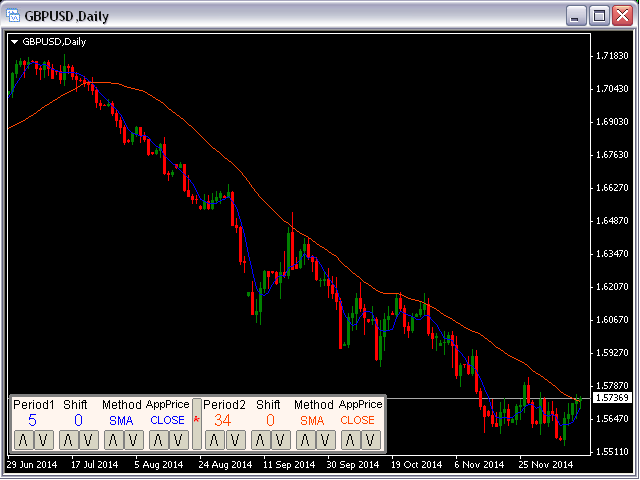Image resolution: width=640 pixels, height=480 pixels.
Task: Expand the GBPUSD,Daily chart dropdown triangle
Action: point(14,42)
